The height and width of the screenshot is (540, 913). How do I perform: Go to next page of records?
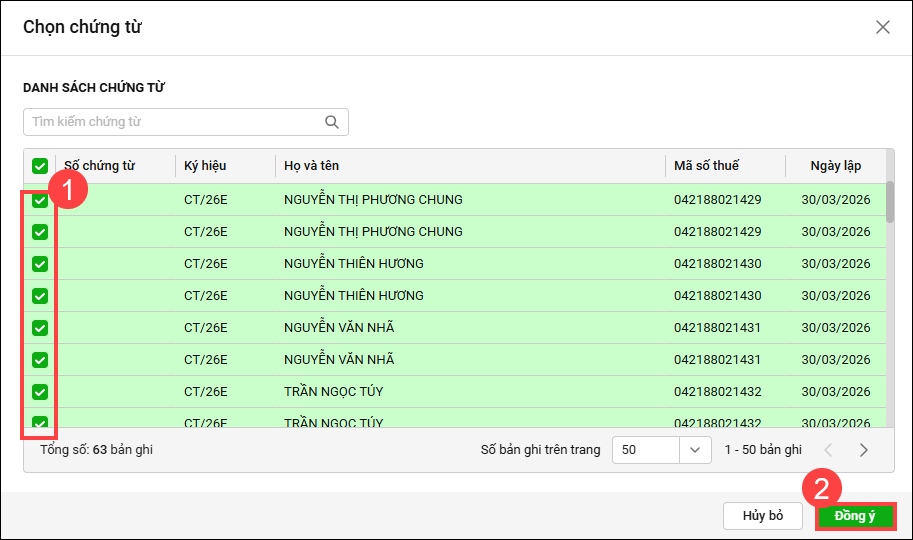click(x=863, y=450)
